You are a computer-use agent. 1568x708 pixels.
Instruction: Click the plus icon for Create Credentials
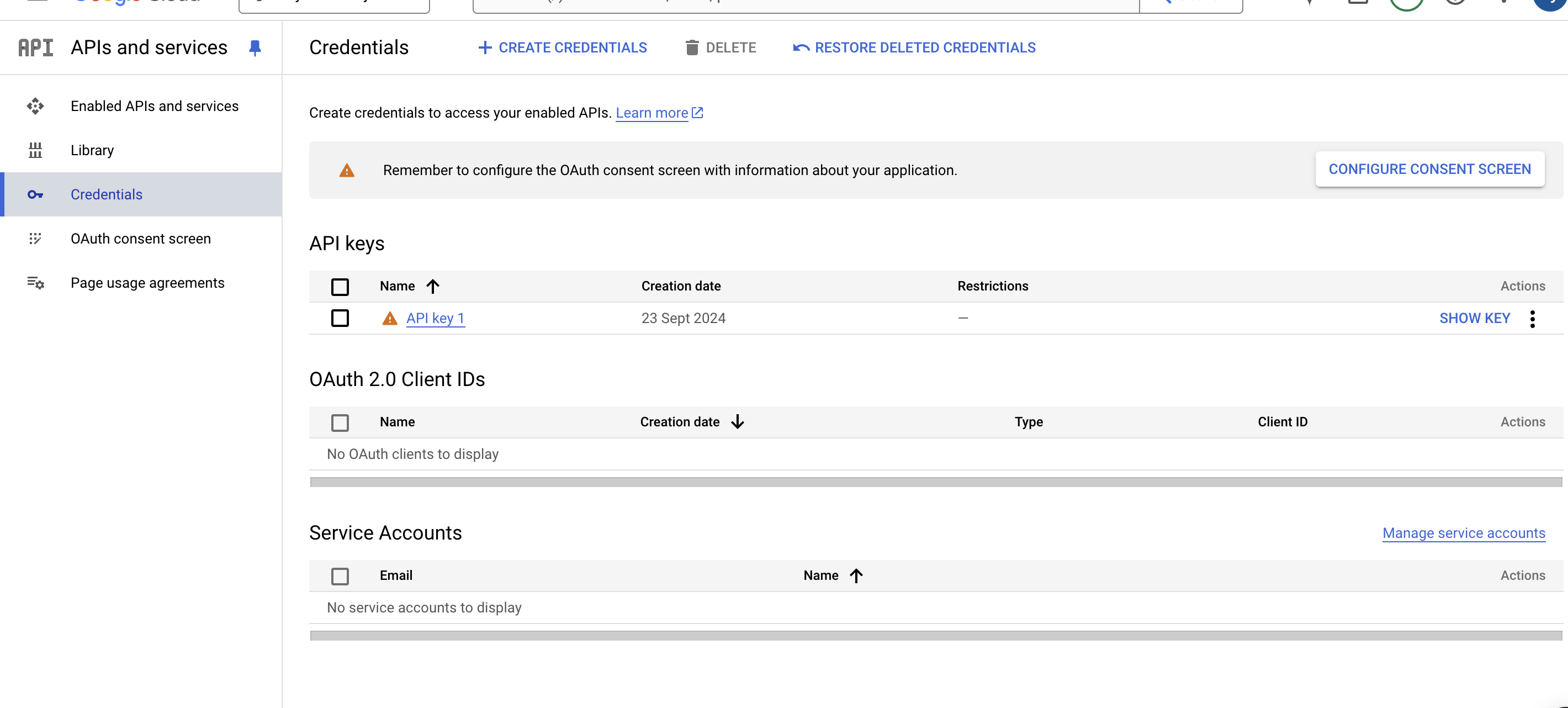[485, 47]
